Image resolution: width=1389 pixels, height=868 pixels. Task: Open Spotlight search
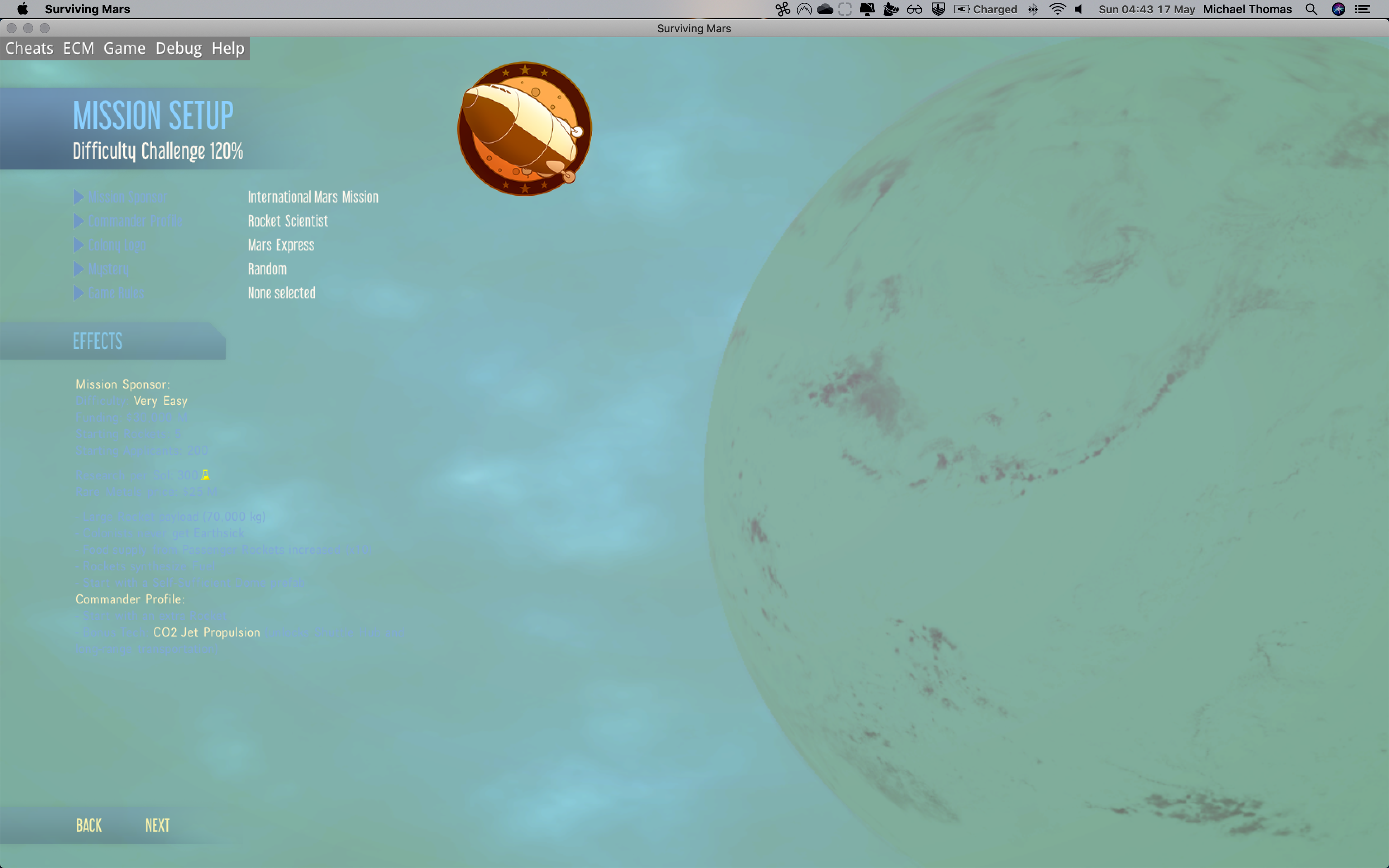click(x=1311, y=9)
